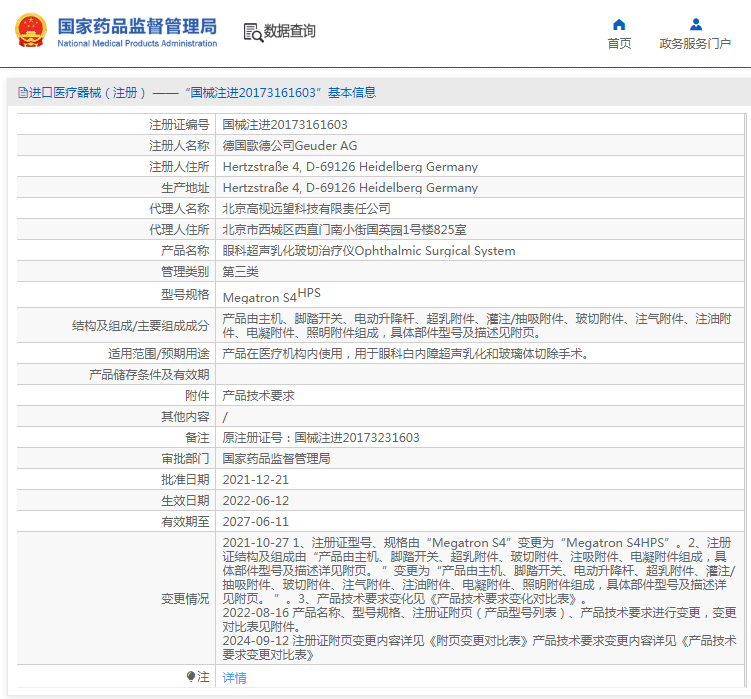The height and width of the screenshot is (699, 751).
Task: Click 德国歌德公司Geuder AG
Action: tap(290, 146)
